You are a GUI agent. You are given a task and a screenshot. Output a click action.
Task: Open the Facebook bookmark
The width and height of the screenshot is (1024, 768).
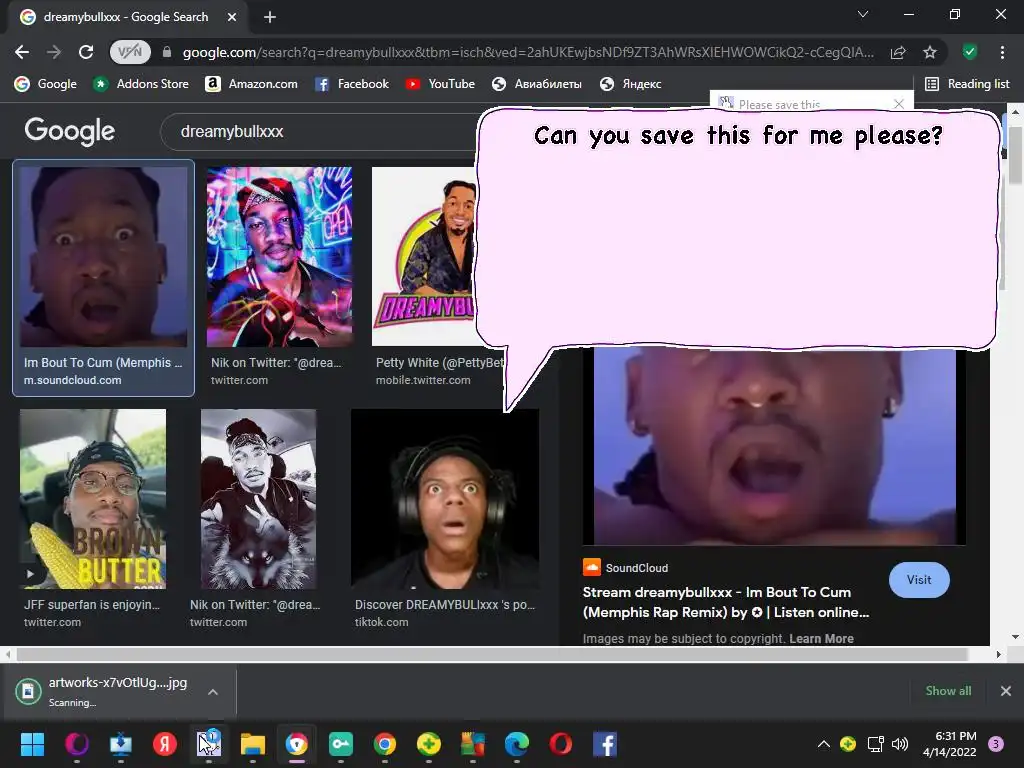352,84
